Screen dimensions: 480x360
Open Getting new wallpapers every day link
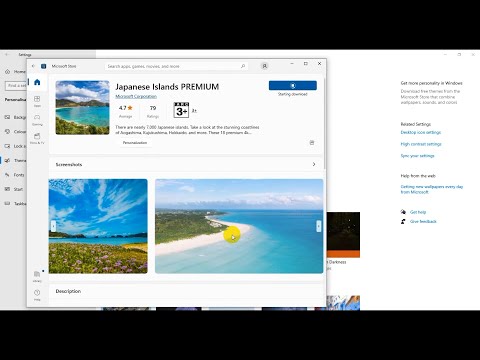[432, 189]
